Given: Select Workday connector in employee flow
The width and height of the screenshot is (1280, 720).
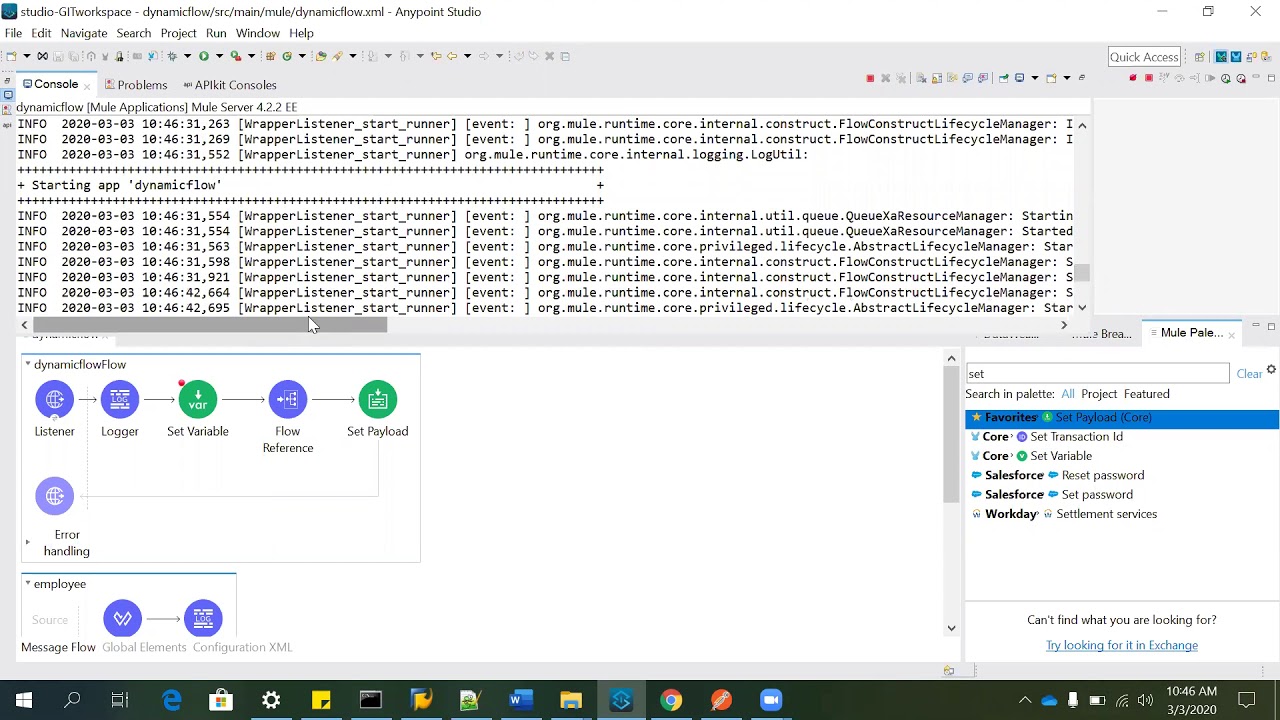Looking at the screenshot, I should (x=123, y=618).
